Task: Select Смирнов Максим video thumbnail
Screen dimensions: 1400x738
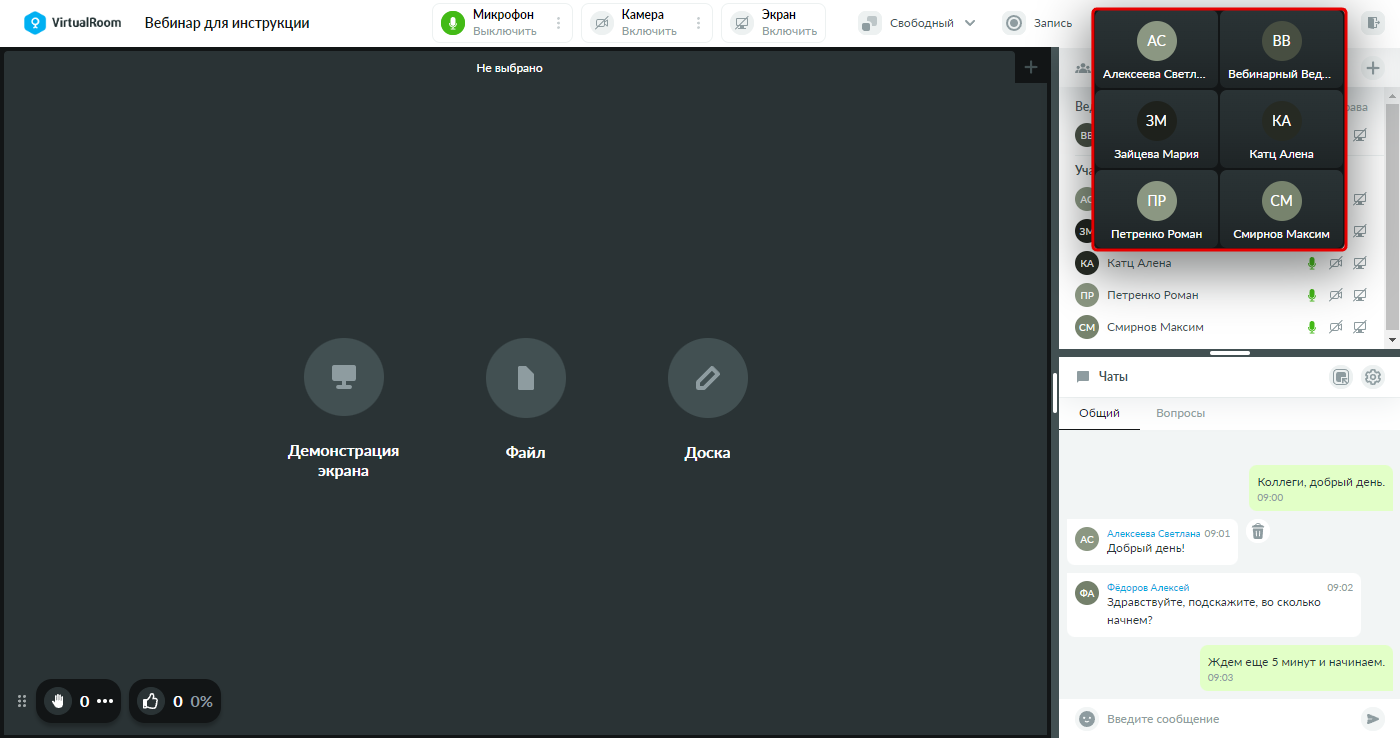Action: 1281,209
